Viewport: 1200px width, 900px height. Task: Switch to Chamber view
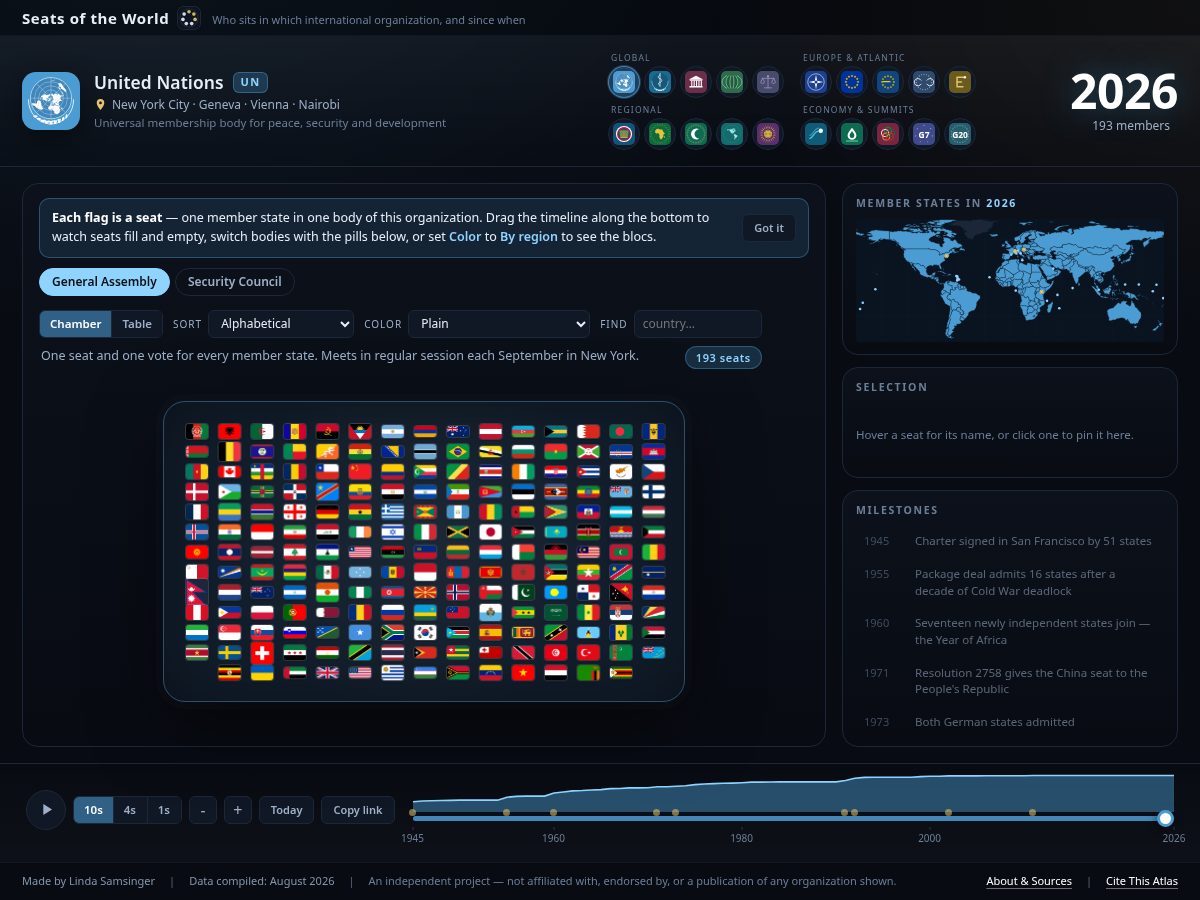tap(75, 324)
